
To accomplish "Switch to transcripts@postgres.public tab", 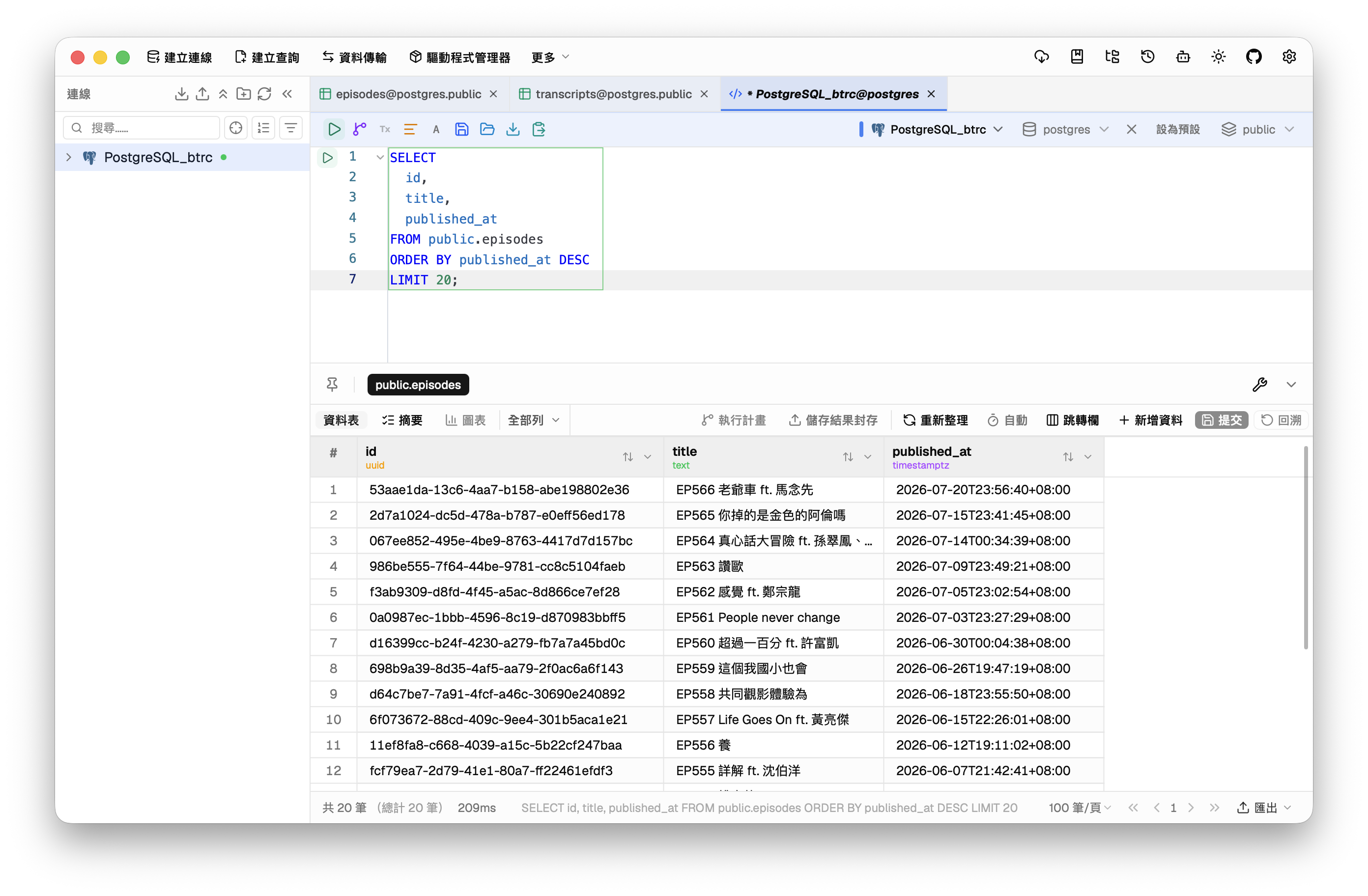I will click(x=614, y=94).
